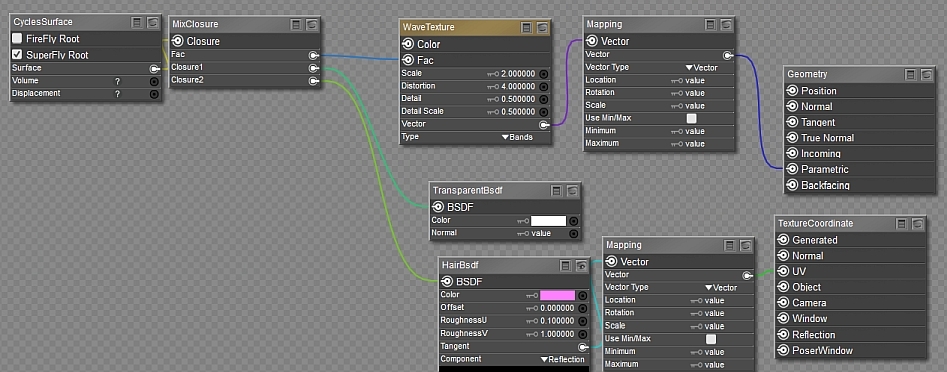Click the TextureCoordinate Generated output plug
This screenshot has width=947, height=372.
coord(783,240)
